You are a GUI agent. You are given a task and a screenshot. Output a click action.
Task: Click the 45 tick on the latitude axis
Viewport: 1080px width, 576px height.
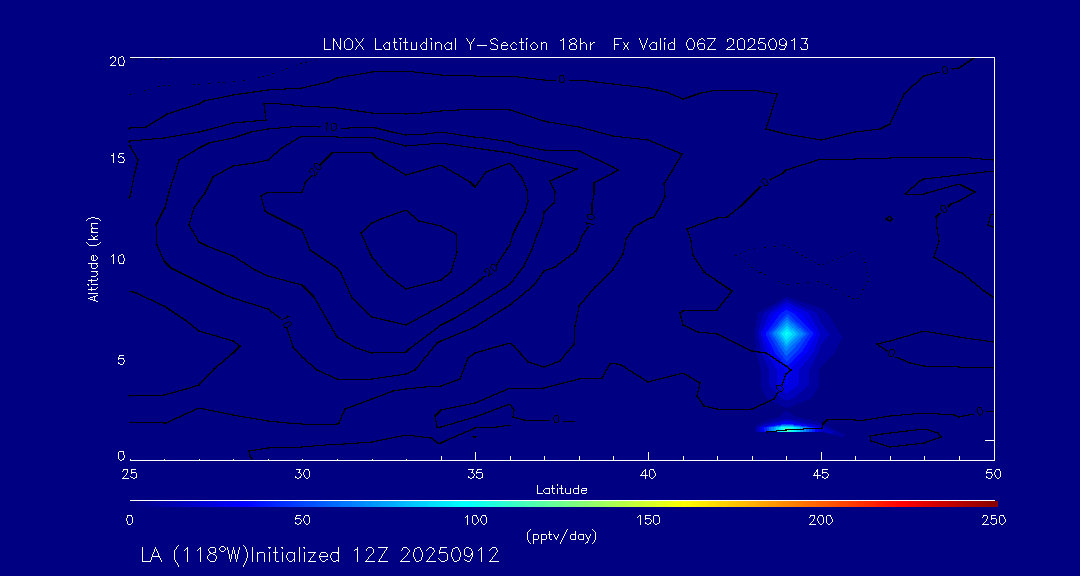(821, 472)
